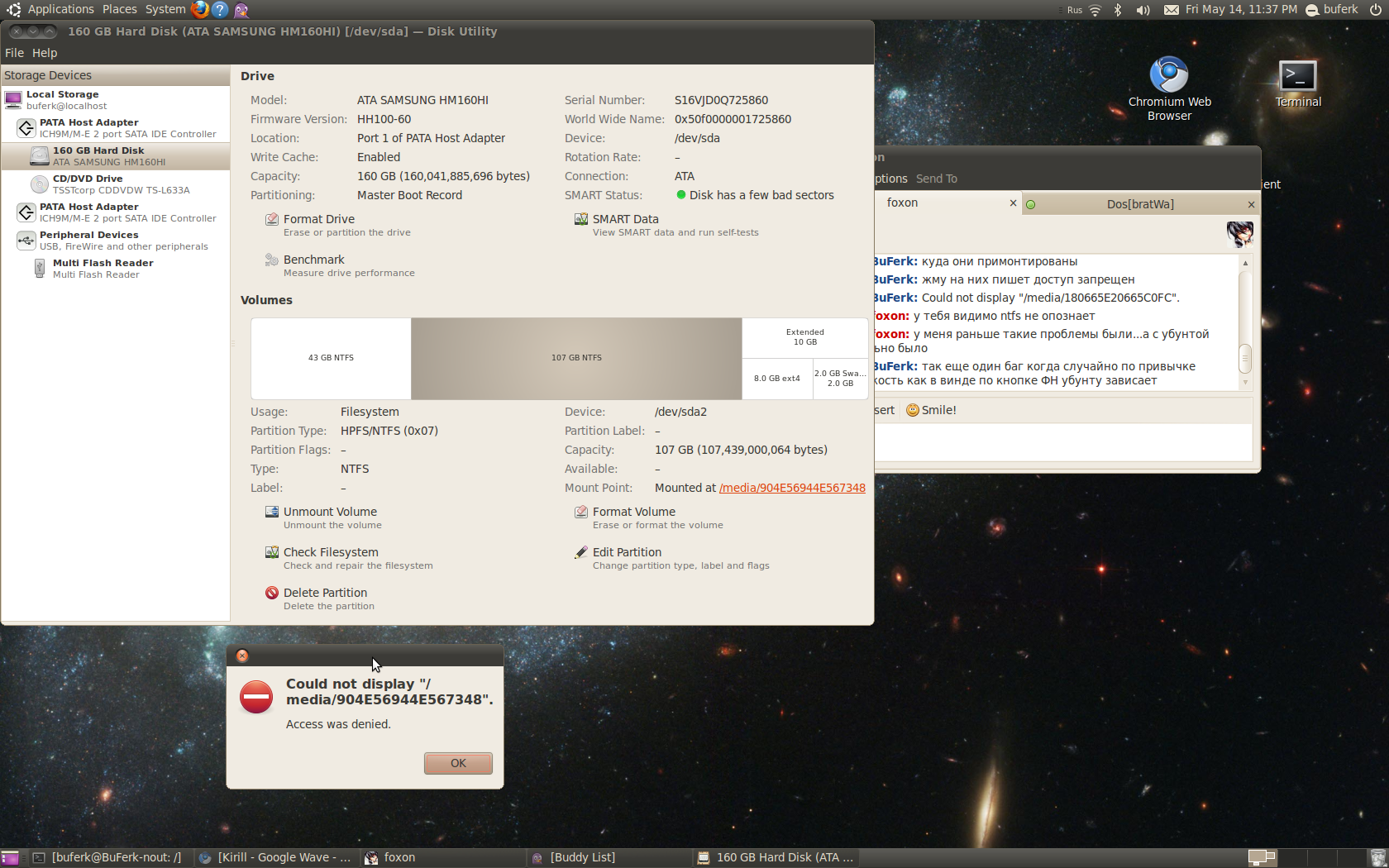Click the Format Drive icon
The width and height of the screenshot is (1389, 868).
271,219
